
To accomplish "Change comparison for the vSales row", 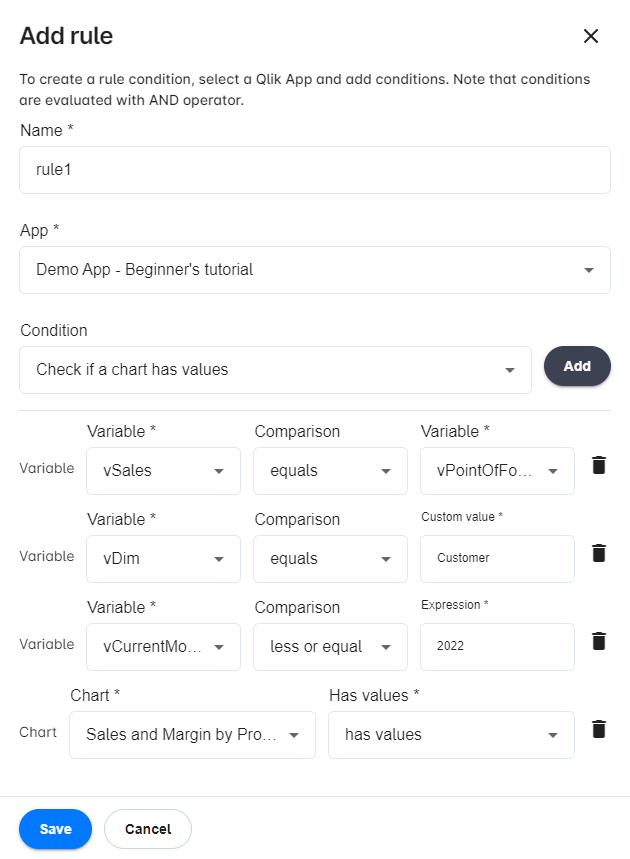I will pos(330,471).
